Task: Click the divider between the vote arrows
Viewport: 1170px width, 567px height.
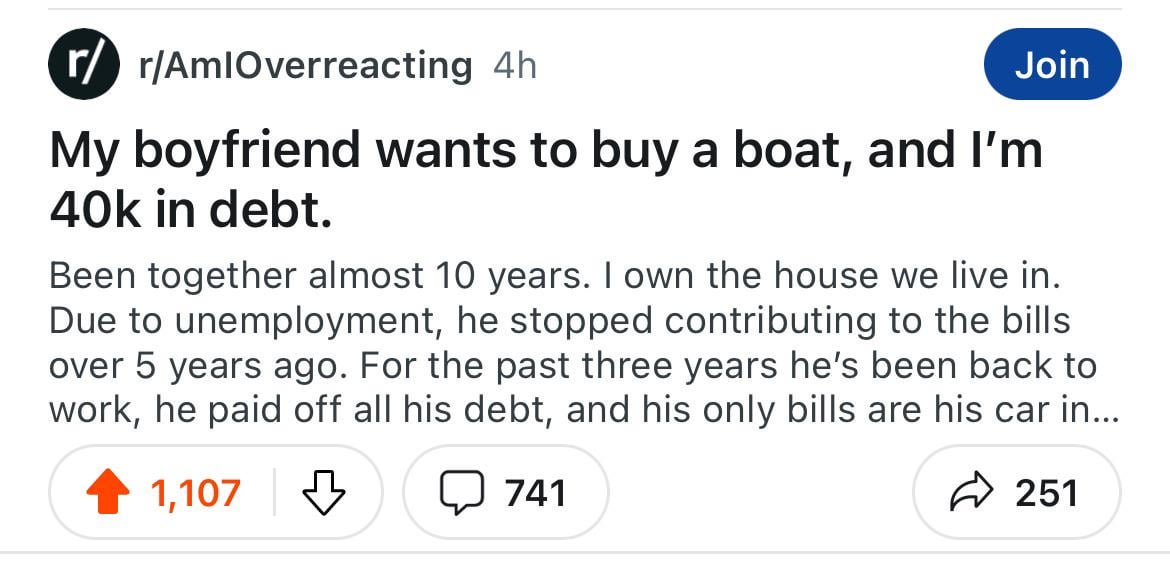Action: [274, 493]
